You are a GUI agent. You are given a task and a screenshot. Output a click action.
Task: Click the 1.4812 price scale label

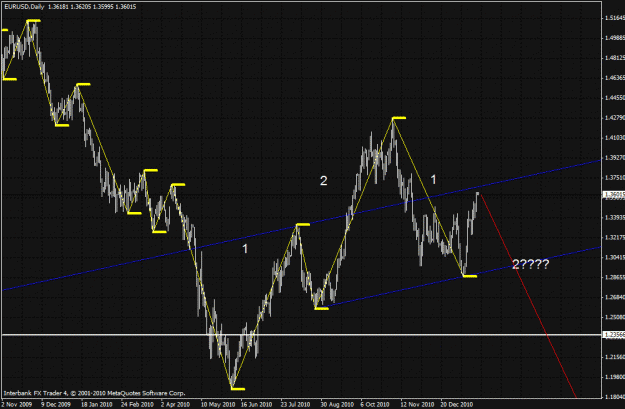click(615, 58)
